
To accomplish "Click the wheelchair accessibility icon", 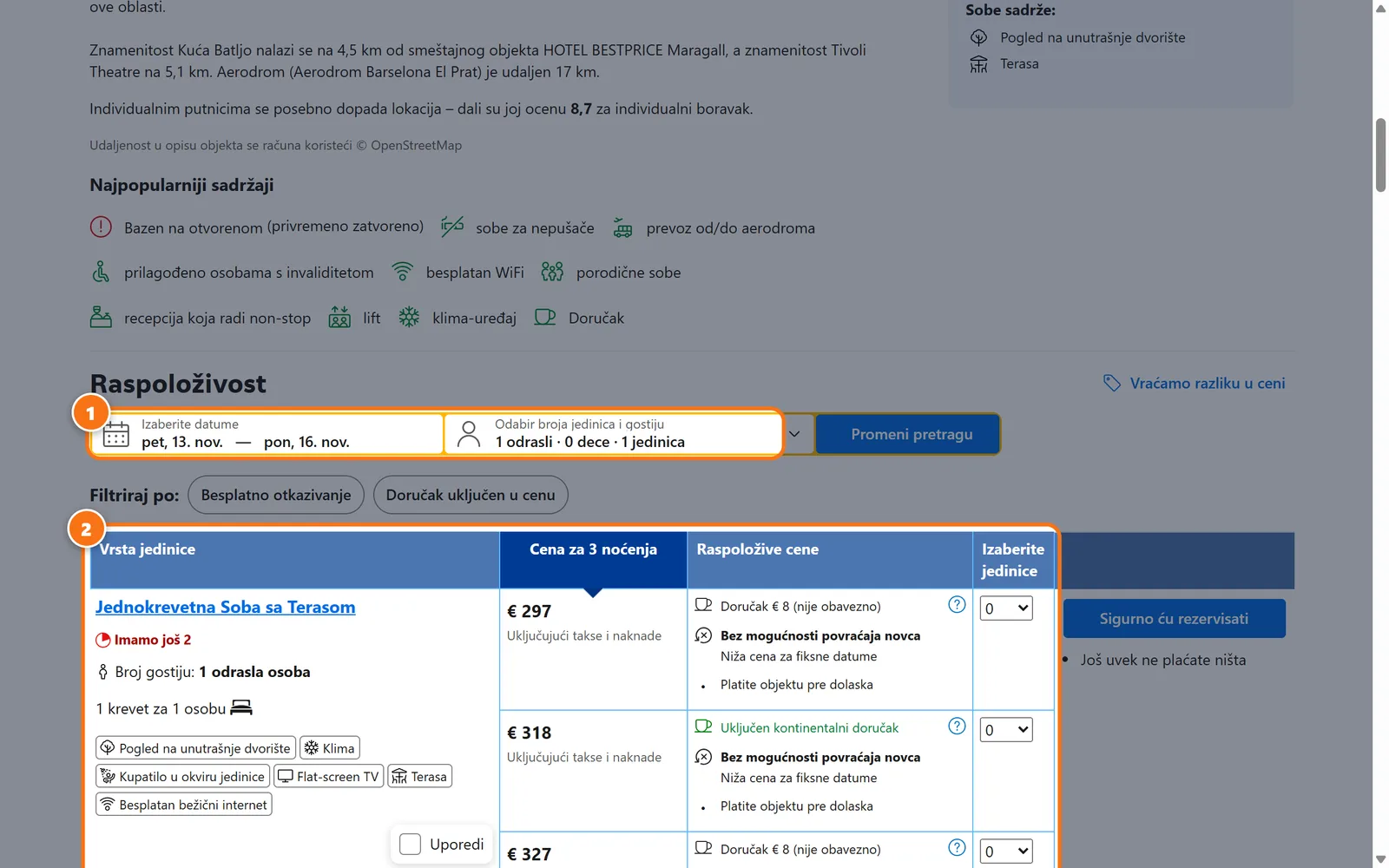I will (x=101, y=272).
